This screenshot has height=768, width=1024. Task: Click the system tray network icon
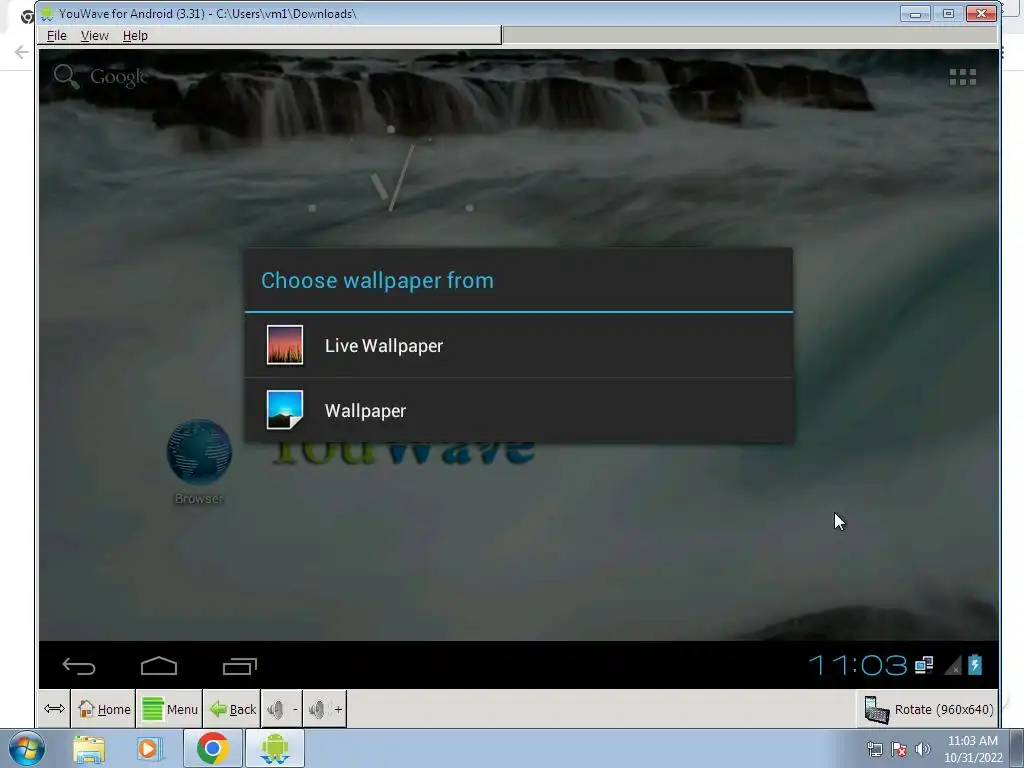tap(874, 749)
